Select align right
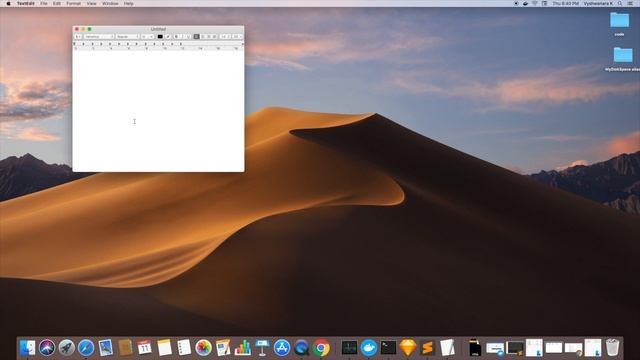 click(x=209, y=36)
